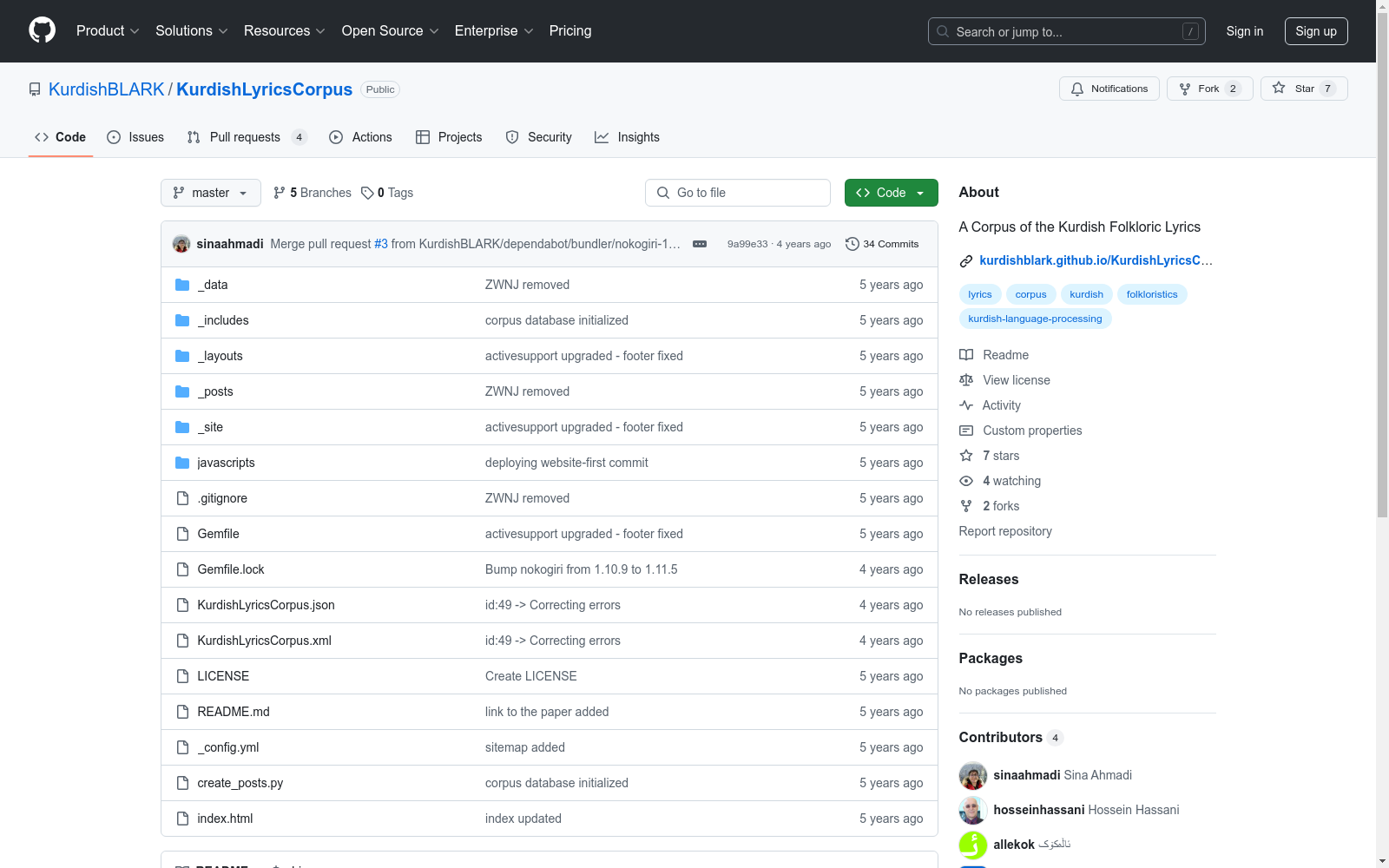1389x868 pixels.
Task: Click the _site folder icon
Action: 182,427
